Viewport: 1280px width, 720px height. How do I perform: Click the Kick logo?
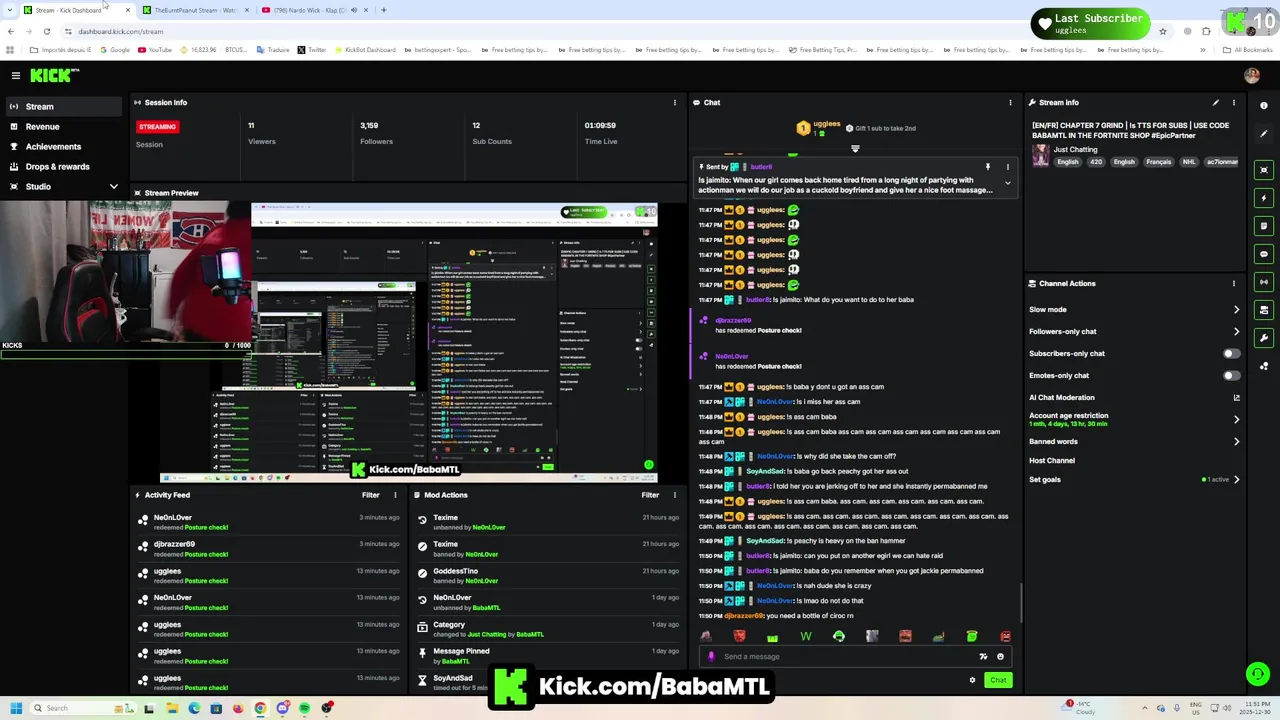(54, 75)
